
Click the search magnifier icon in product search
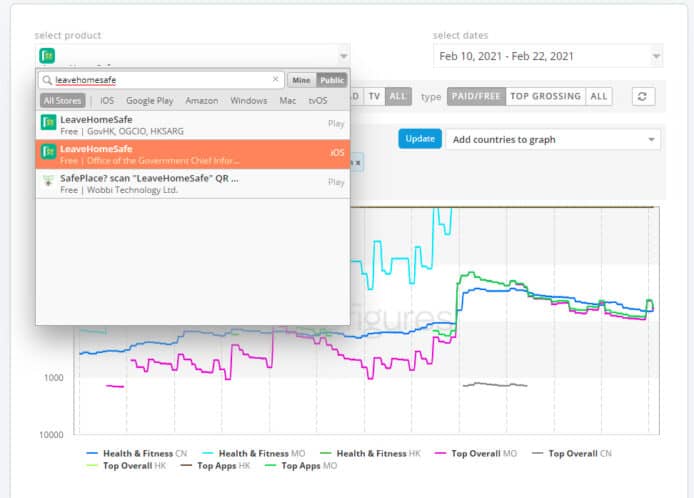click(x=47, y=80)
